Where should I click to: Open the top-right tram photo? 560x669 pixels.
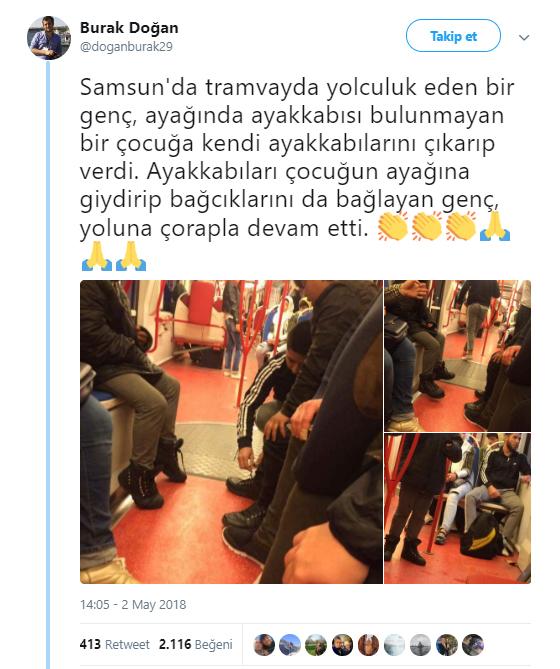(458, 356)
